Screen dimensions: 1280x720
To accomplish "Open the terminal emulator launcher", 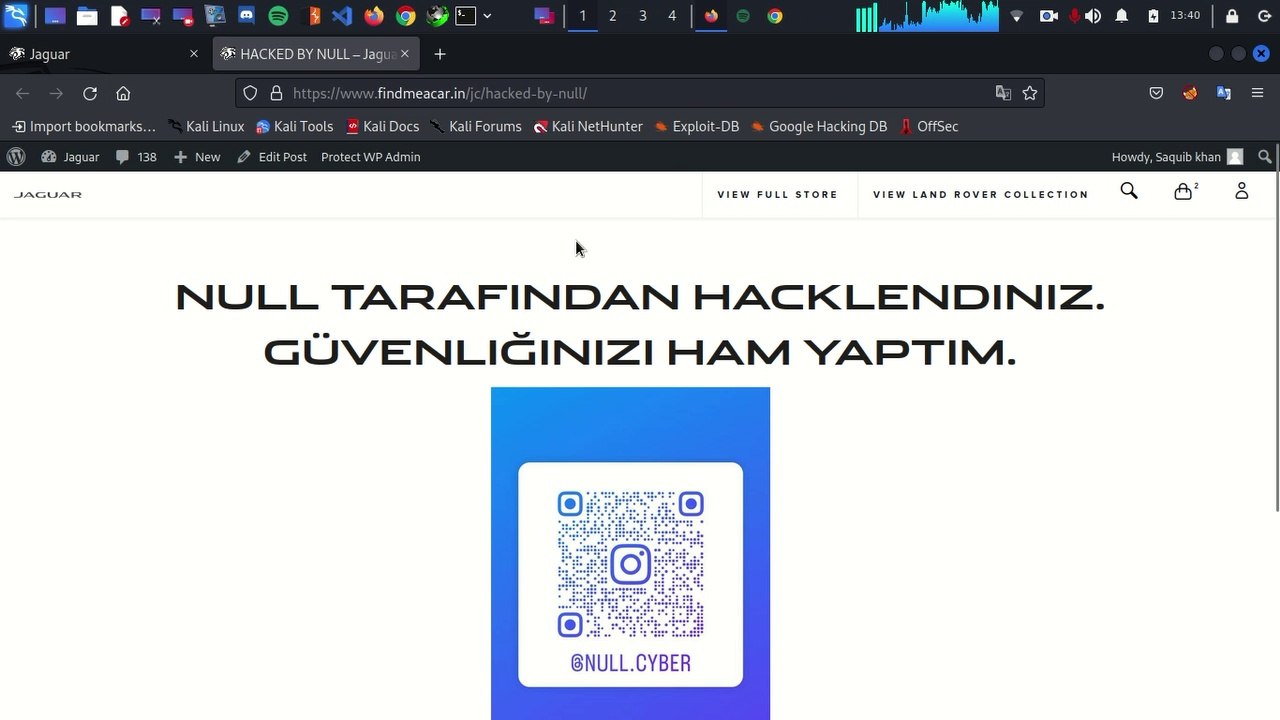I will [x=465, y=16].
